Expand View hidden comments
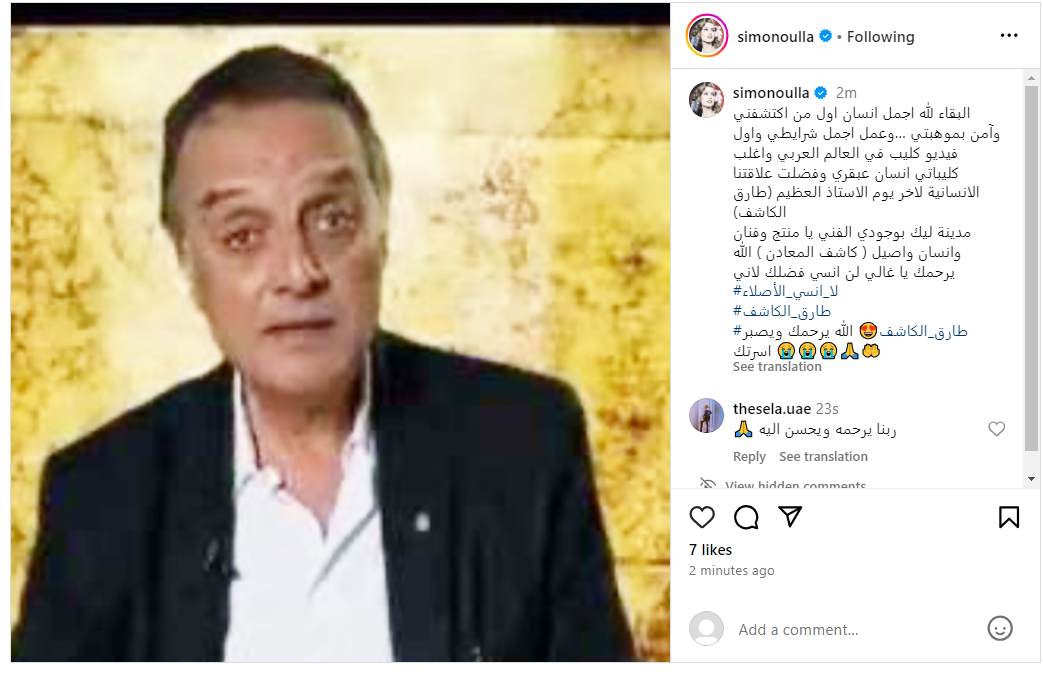The image size is (1043, 675). pos(795,485)
